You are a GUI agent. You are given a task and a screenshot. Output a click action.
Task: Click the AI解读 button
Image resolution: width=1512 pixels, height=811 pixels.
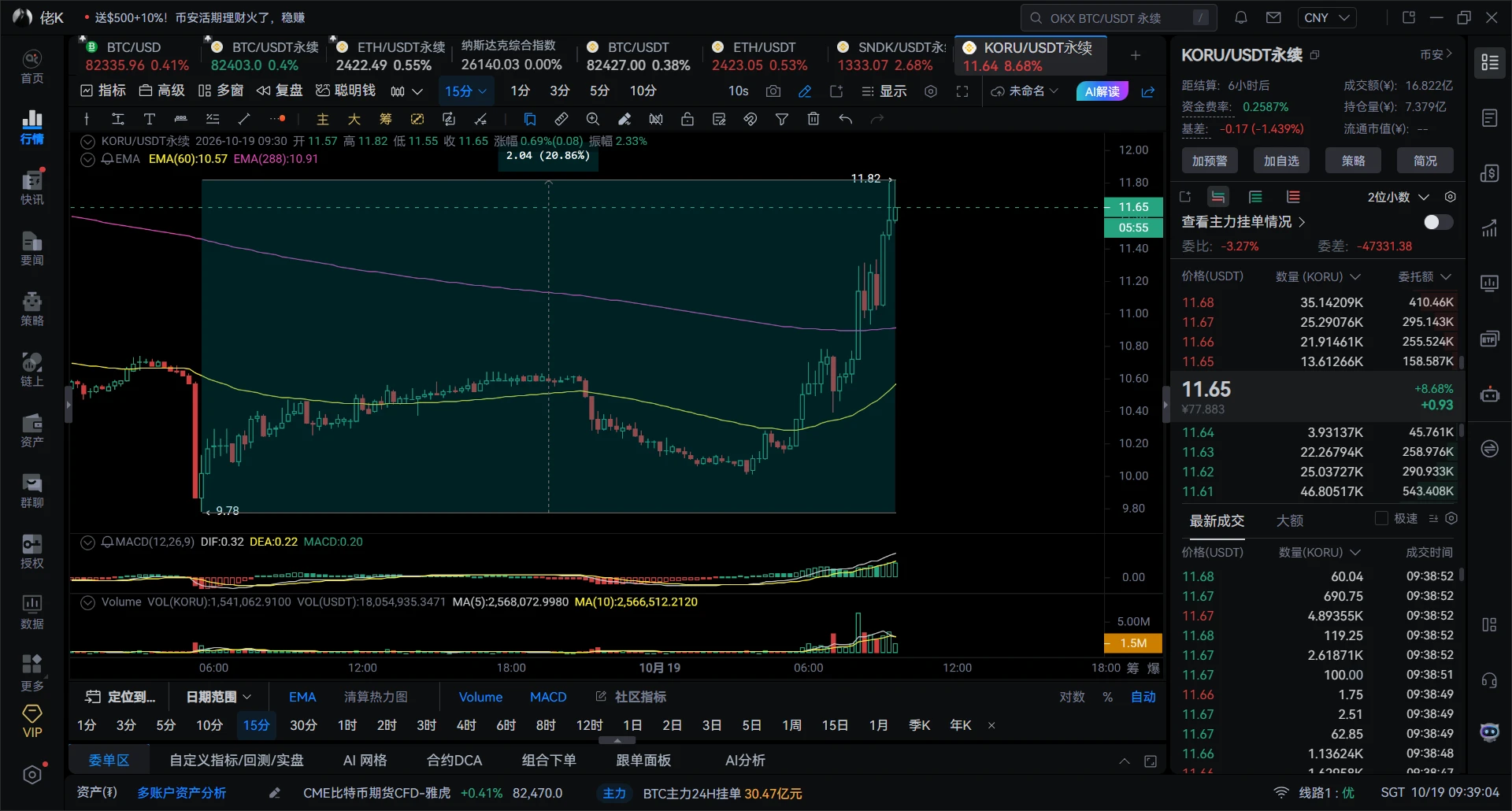pos(1102,91)
